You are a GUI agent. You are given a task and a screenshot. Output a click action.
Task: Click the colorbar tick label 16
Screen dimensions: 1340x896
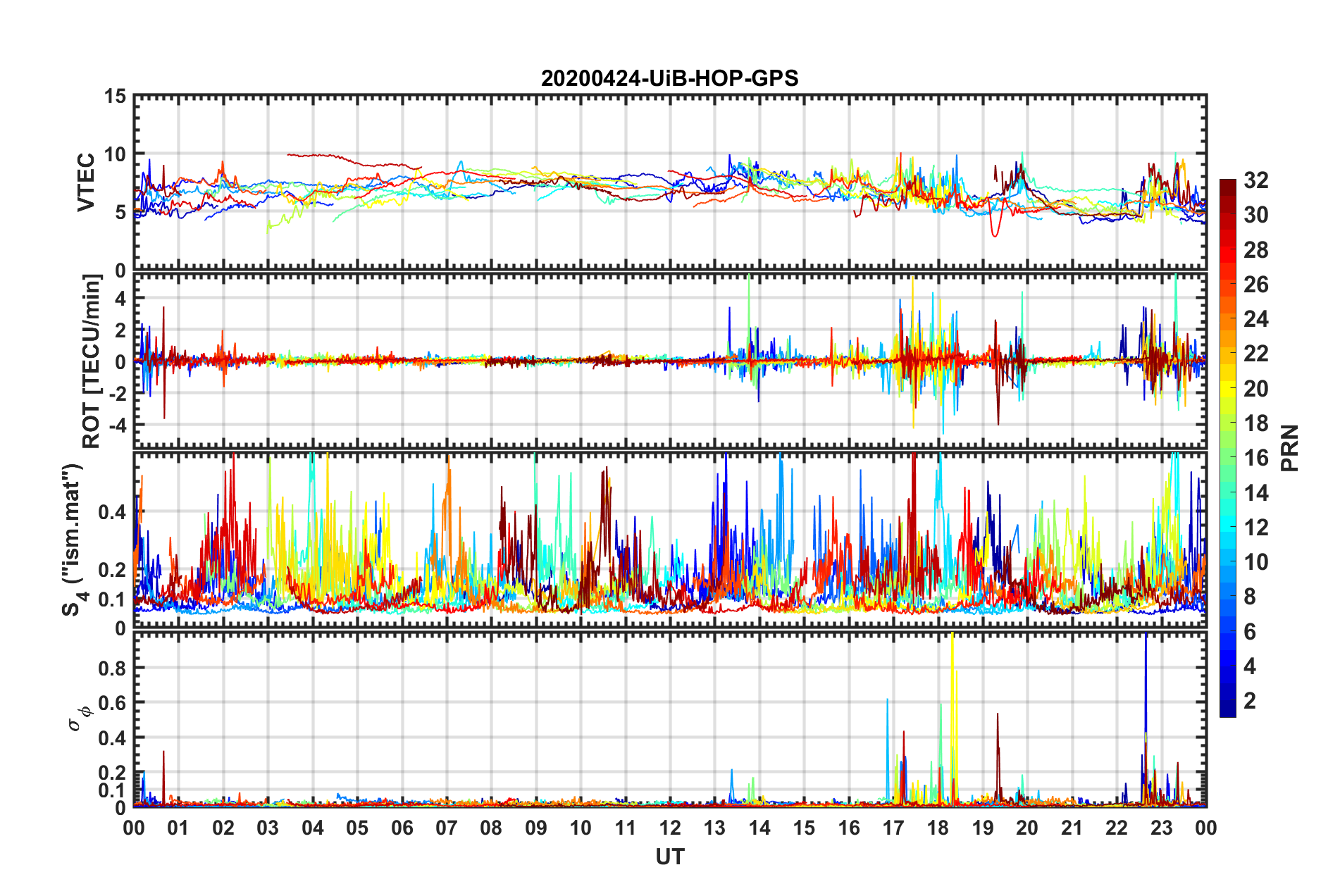(1255, 458)
